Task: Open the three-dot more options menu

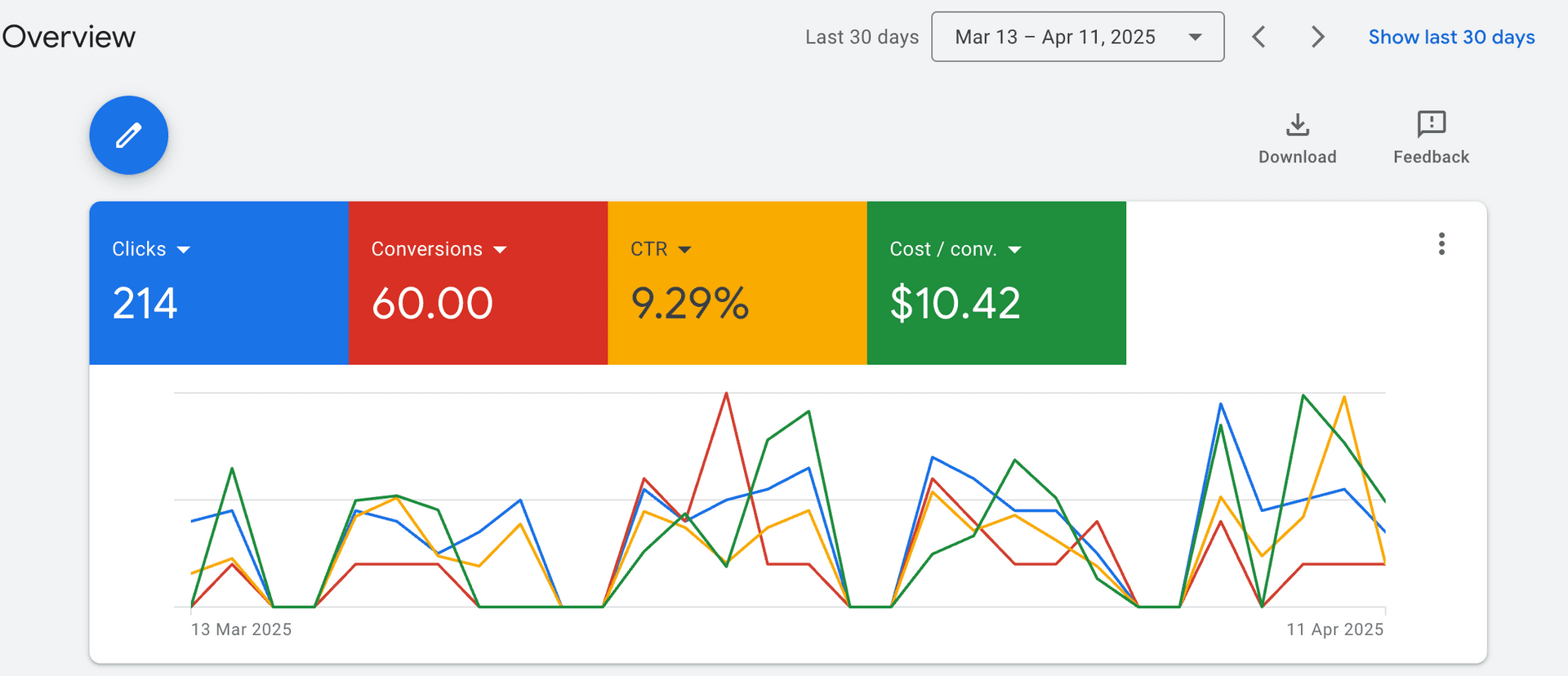Action: [x=1441, y=244]
